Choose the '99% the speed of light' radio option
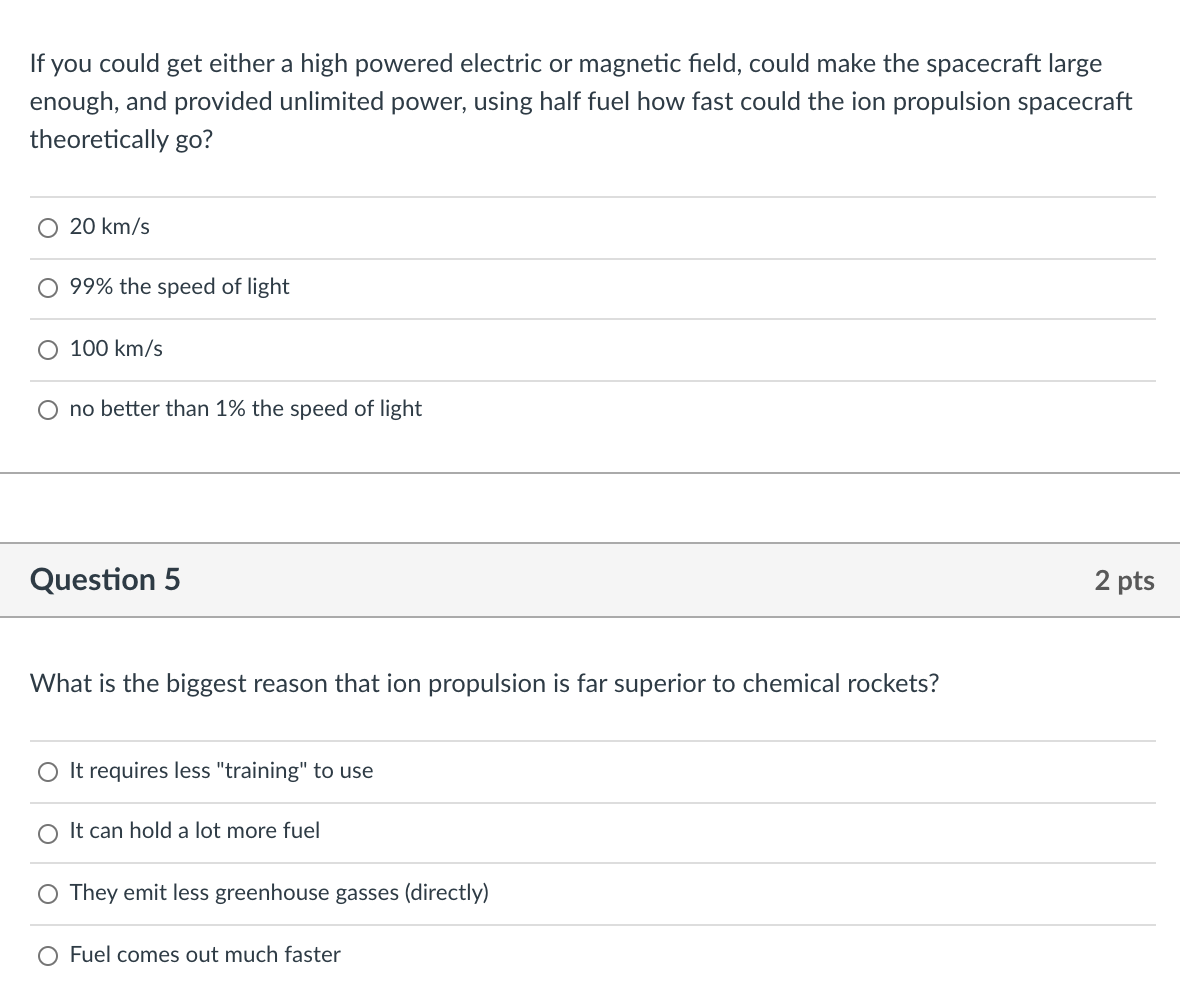1180x1008 pixels. [x=48, y=289]
